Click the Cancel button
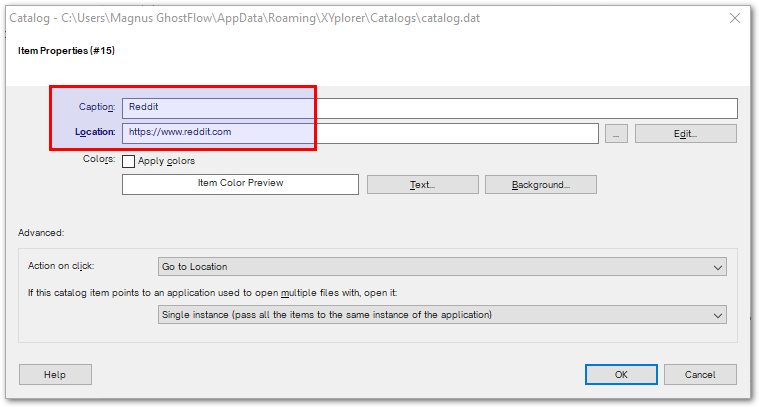The width and height of the screenshot is (760, 408). pyautogui.click(x=700, y=375)
